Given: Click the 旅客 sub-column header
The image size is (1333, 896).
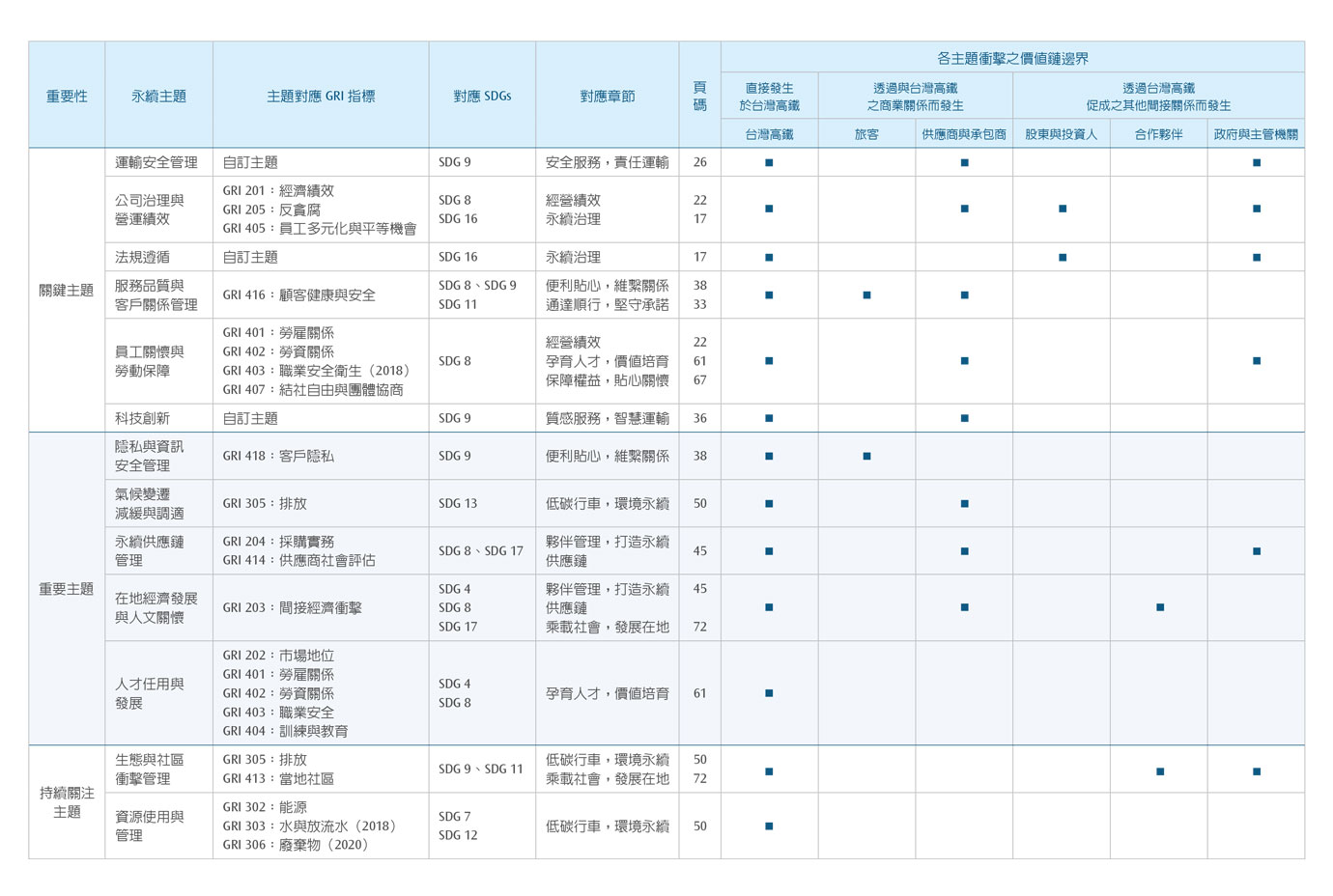Looking at the screenshot, I should coord(866,134).
